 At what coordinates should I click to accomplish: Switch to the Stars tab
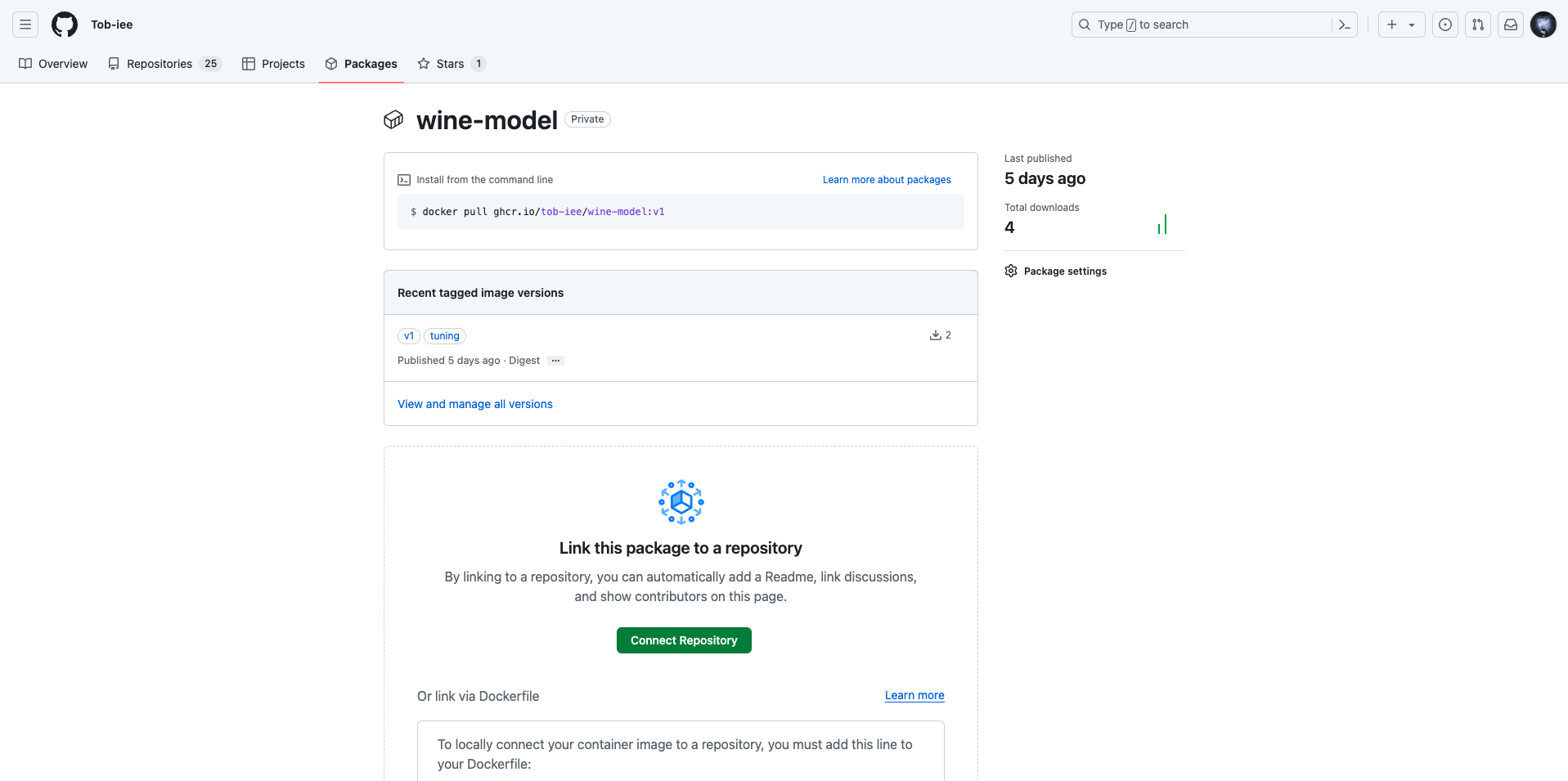click(452, 64)
